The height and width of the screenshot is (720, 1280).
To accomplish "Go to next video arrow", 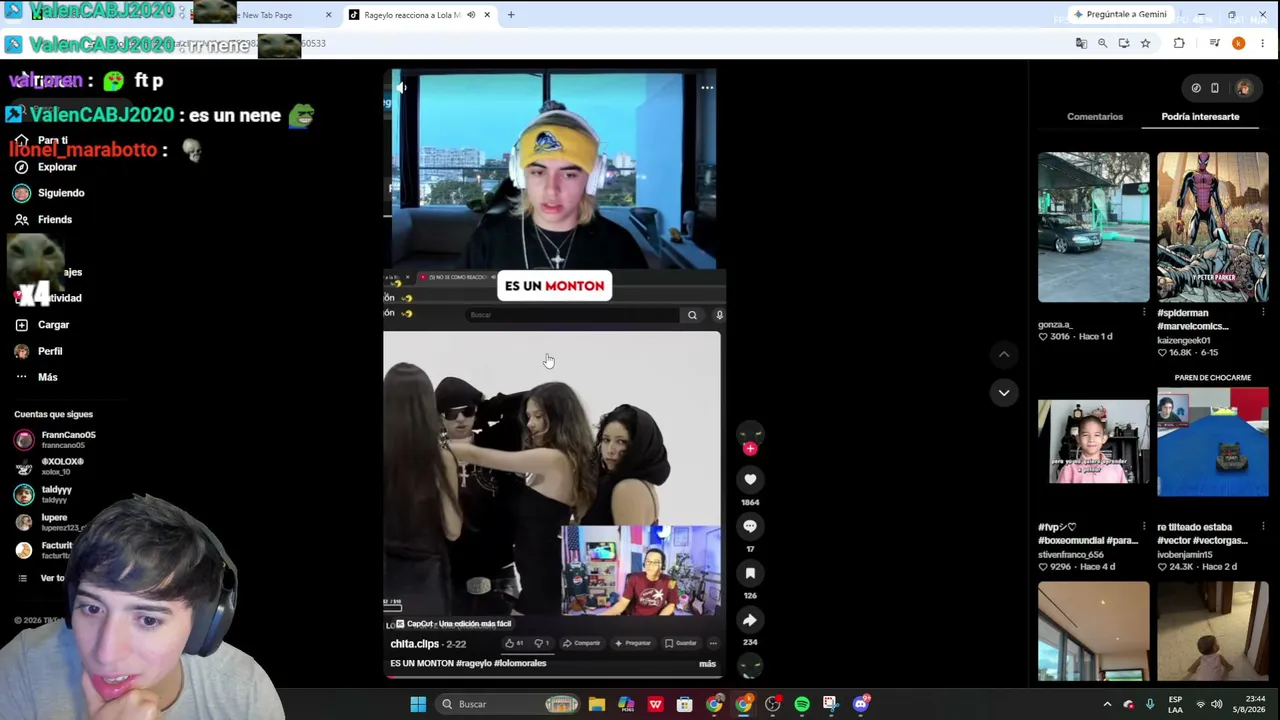I will (x=1004, y=392).
